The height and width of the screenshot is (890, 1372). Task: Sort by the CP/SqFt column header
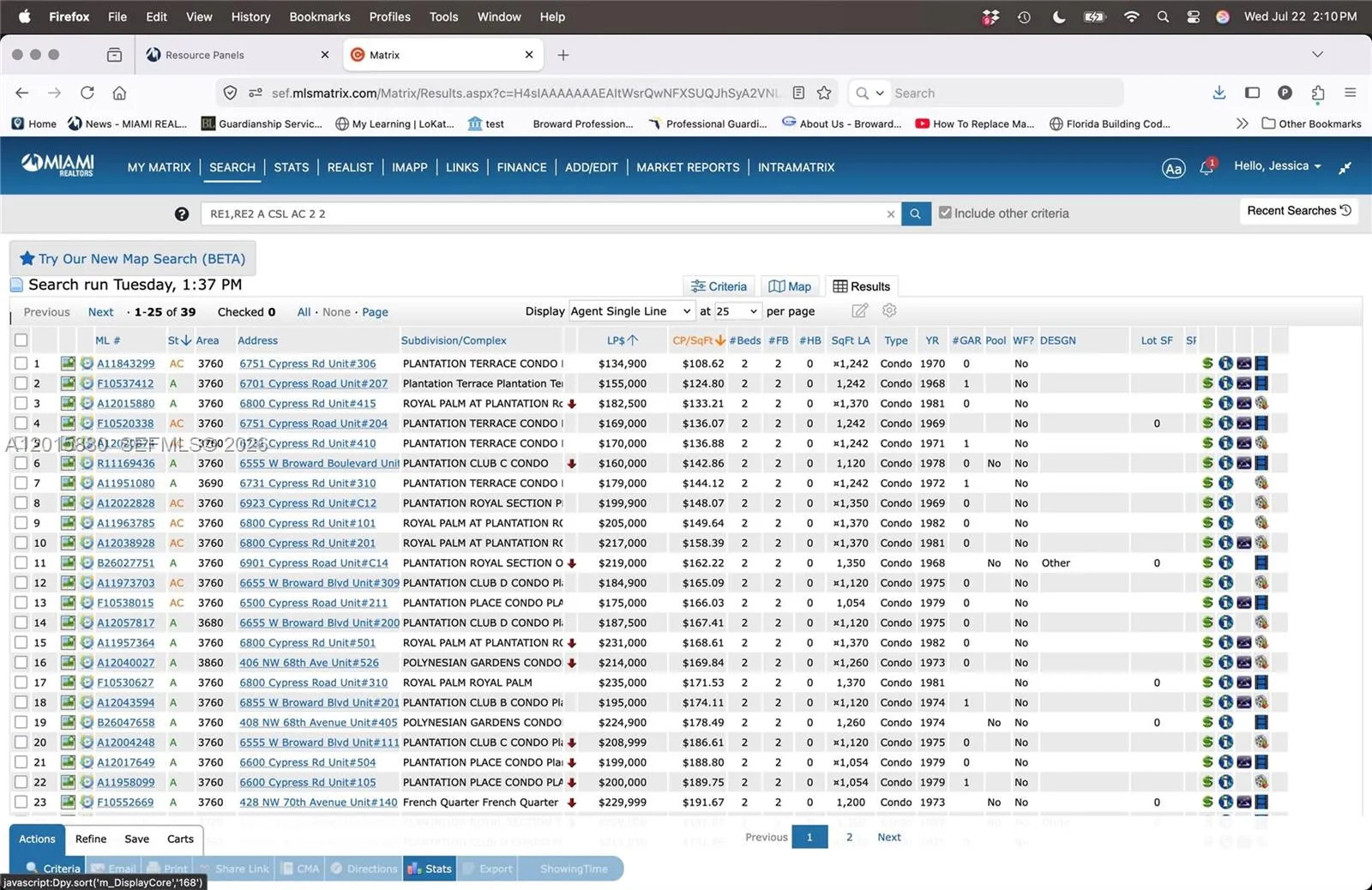click(x=699, y=340)
